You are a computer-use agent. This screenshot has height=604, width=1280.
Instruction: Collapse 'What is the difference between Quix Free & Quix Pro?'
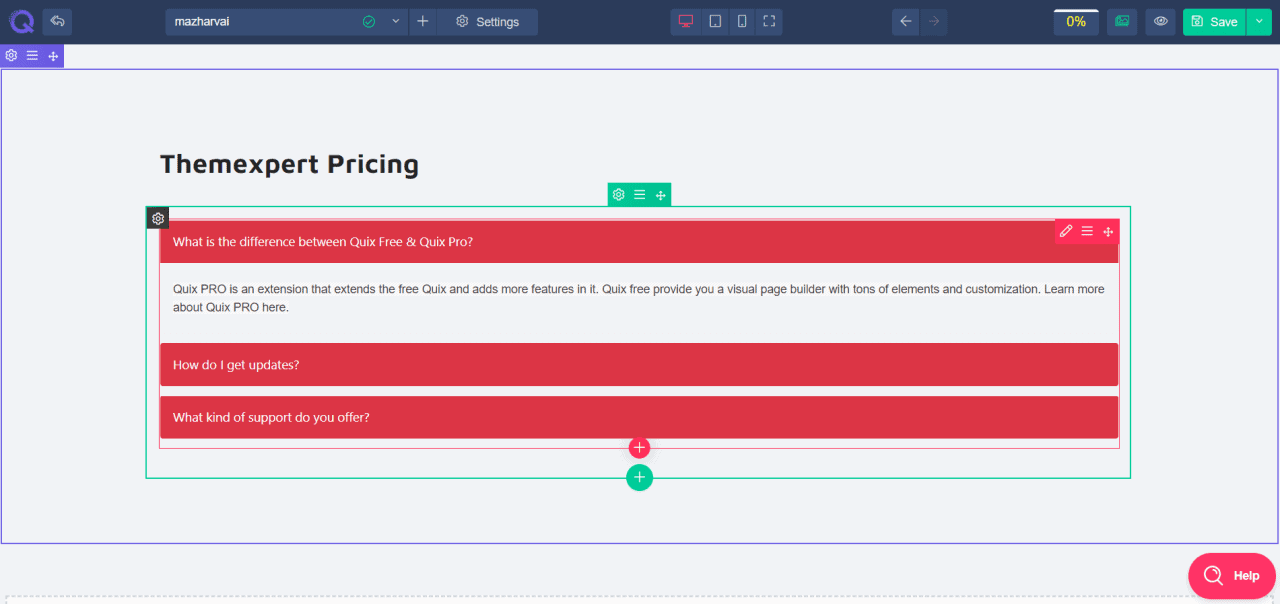click(x=639, y=242)
